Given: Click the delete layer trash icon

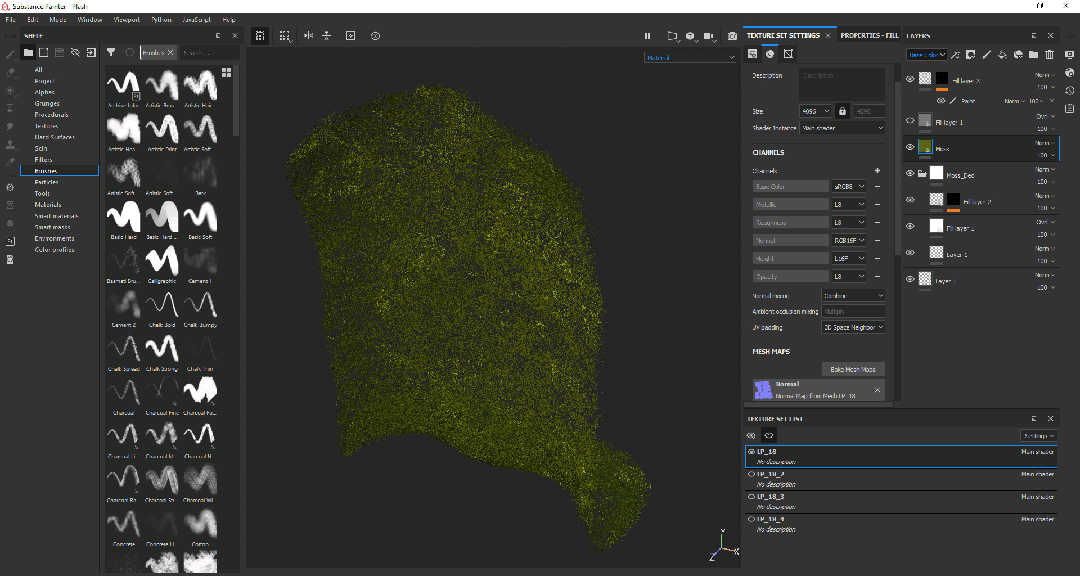Looking at the screenshot, I should click(1049, 54).
